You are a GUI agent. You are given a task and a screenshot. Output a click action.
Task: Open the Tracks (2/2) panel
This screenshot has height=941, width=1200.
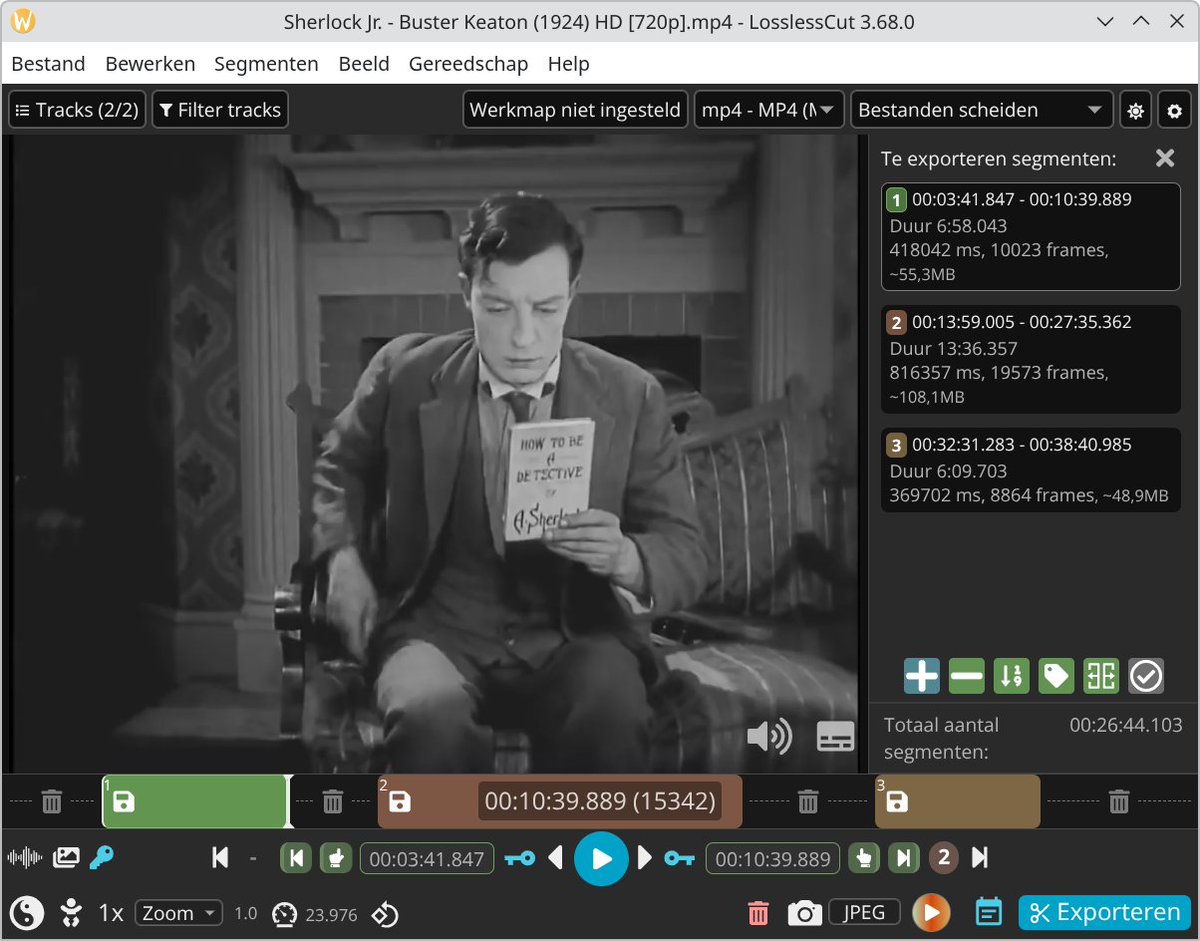coord(77,110)
